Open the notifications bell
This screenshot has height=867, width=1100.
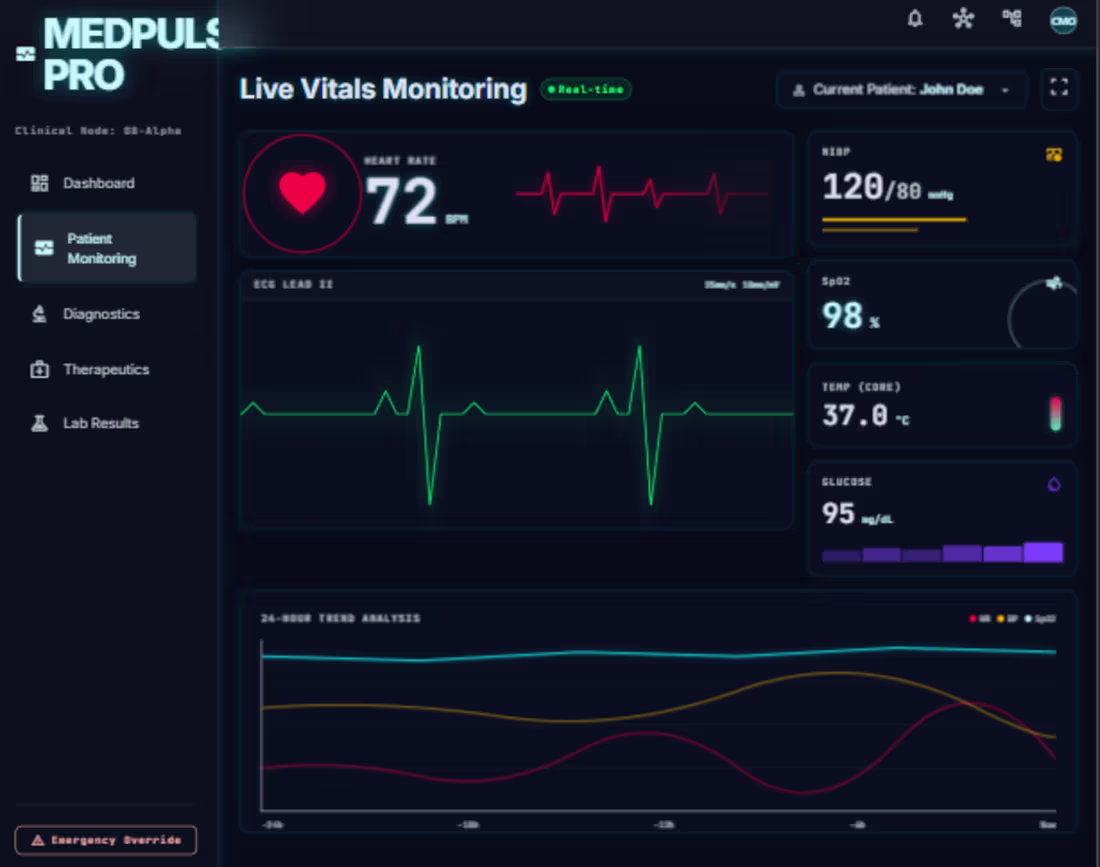pos(915,18)
